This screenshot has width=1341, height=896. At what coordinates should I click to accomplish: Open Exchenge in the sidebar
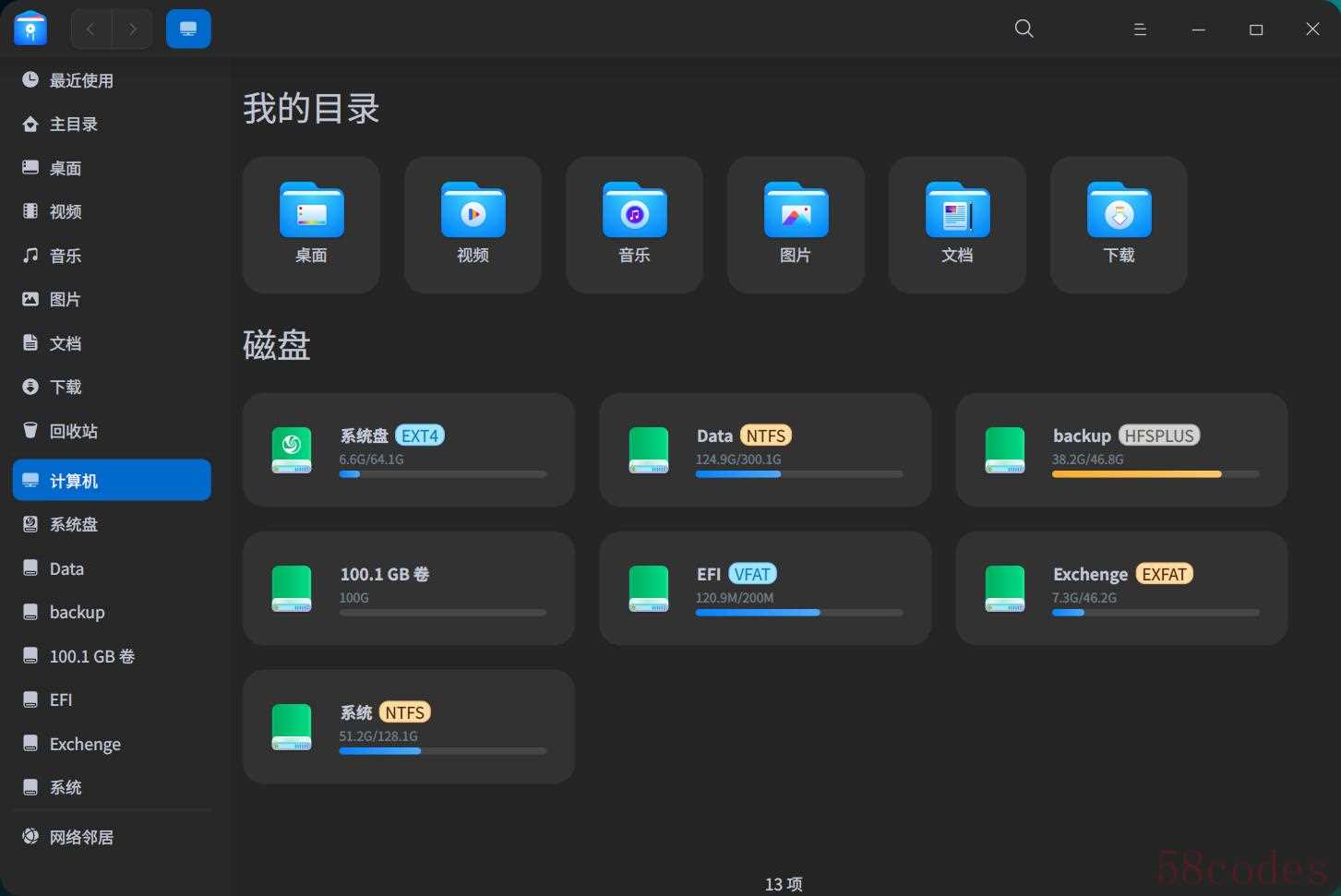[x=112, y=744]
